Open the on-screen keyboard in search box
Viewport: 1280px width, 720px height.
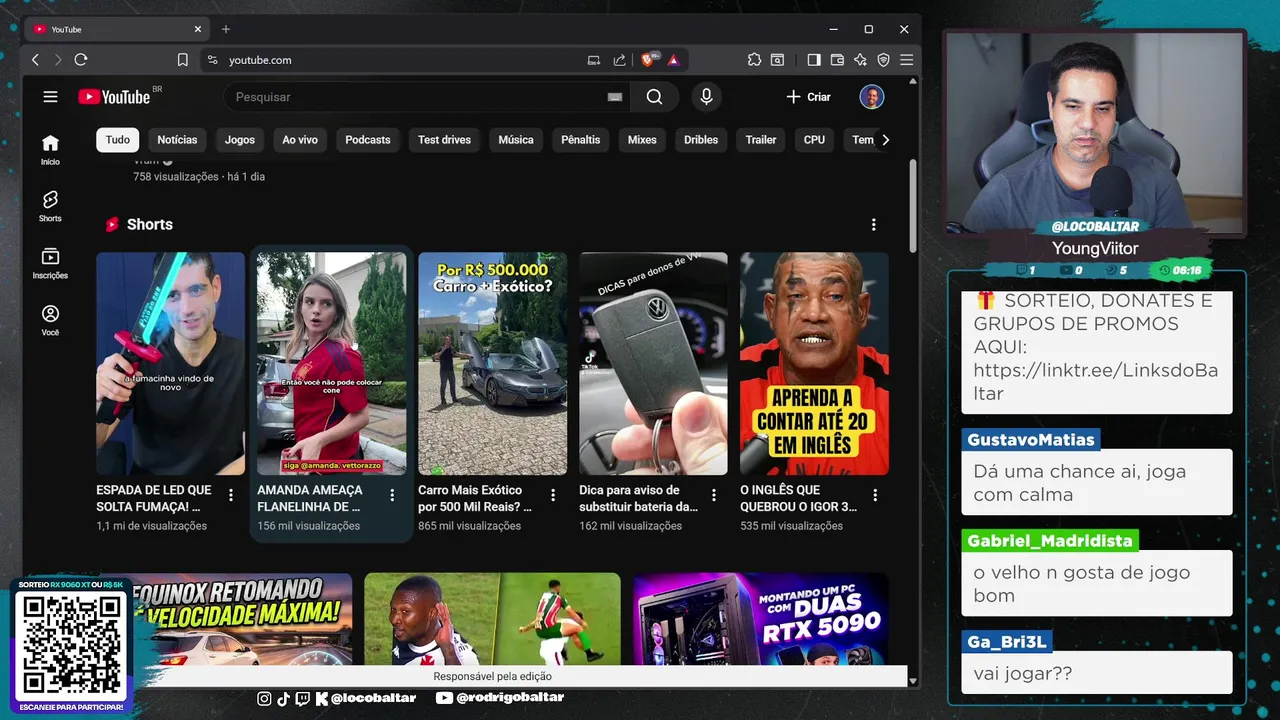615,97
